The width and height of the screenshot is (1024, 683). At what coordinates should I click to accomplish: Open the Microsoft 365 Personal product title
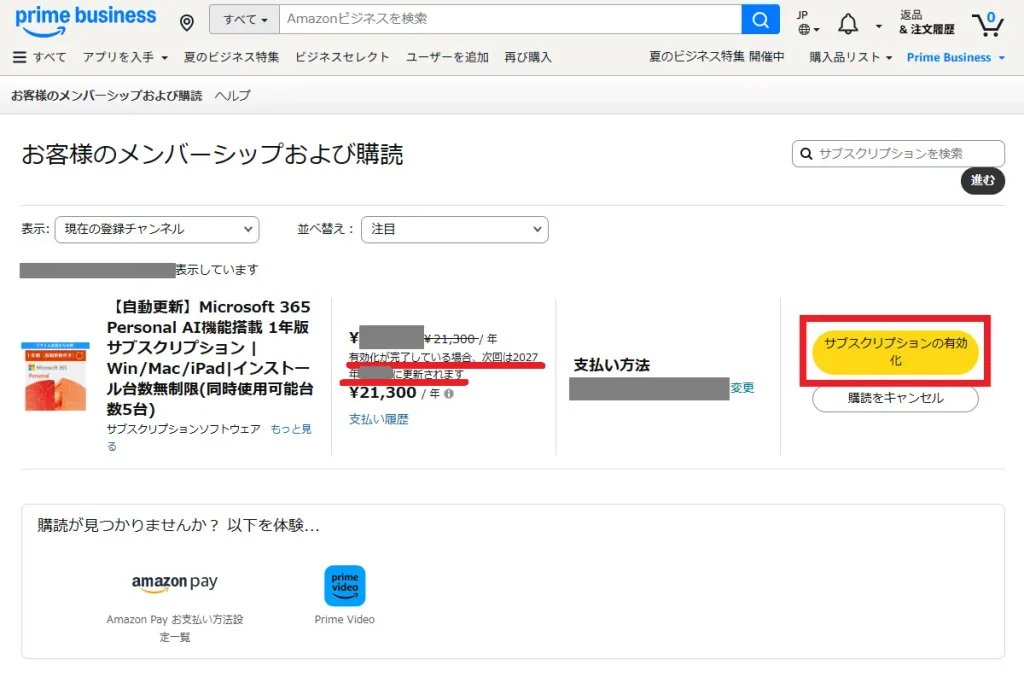click(x=210, y=358)
